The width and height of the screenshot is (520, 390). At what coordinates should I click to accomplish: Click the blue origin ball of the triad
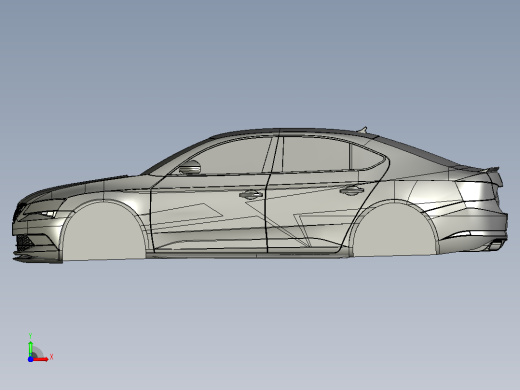point(30,359)
